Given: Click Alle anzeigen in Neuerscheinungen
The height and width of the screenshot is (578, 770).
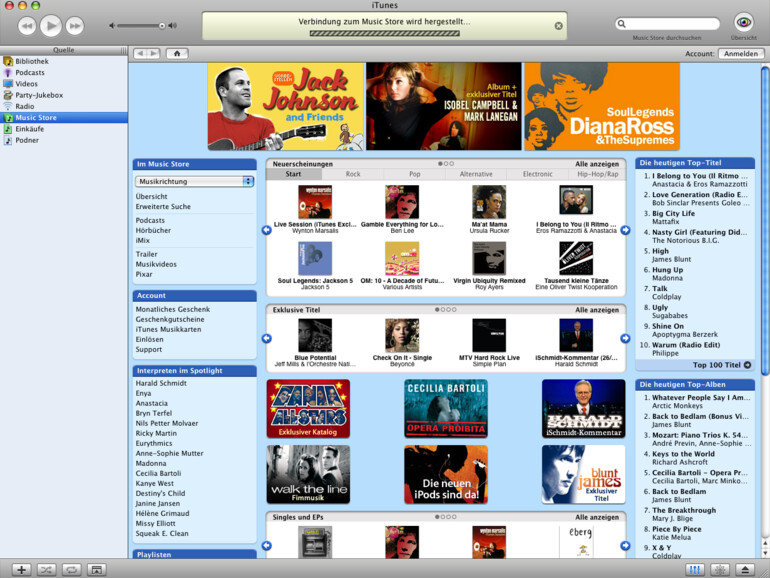Looking at the screenshot, I should click(597, 164).
